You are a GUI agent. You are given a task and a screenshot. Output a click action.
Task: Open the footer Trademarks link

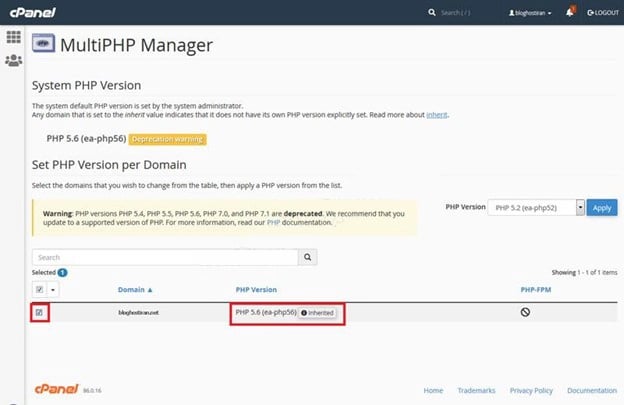tap(476, 391)
